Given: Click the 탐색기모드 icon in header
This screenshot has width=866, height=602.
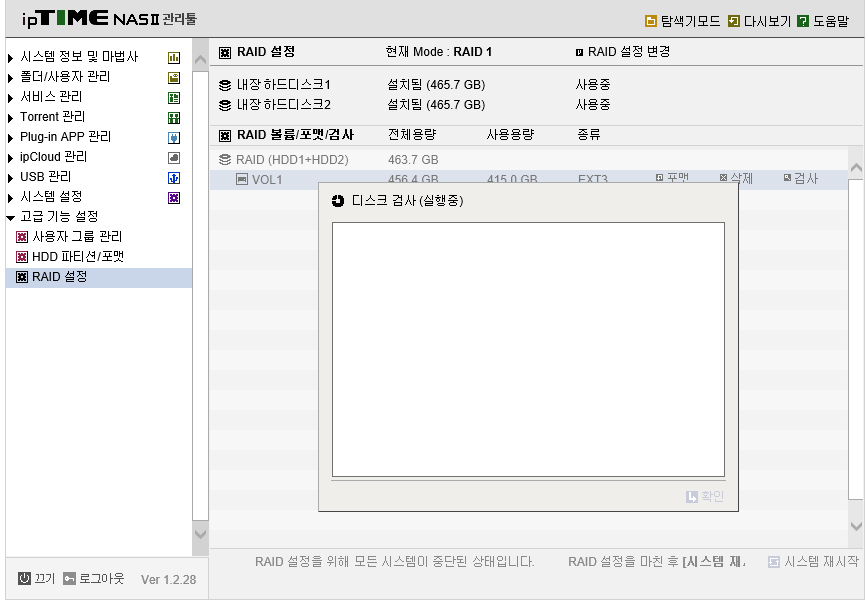Looking at the screenshot, I should (651, 21).
